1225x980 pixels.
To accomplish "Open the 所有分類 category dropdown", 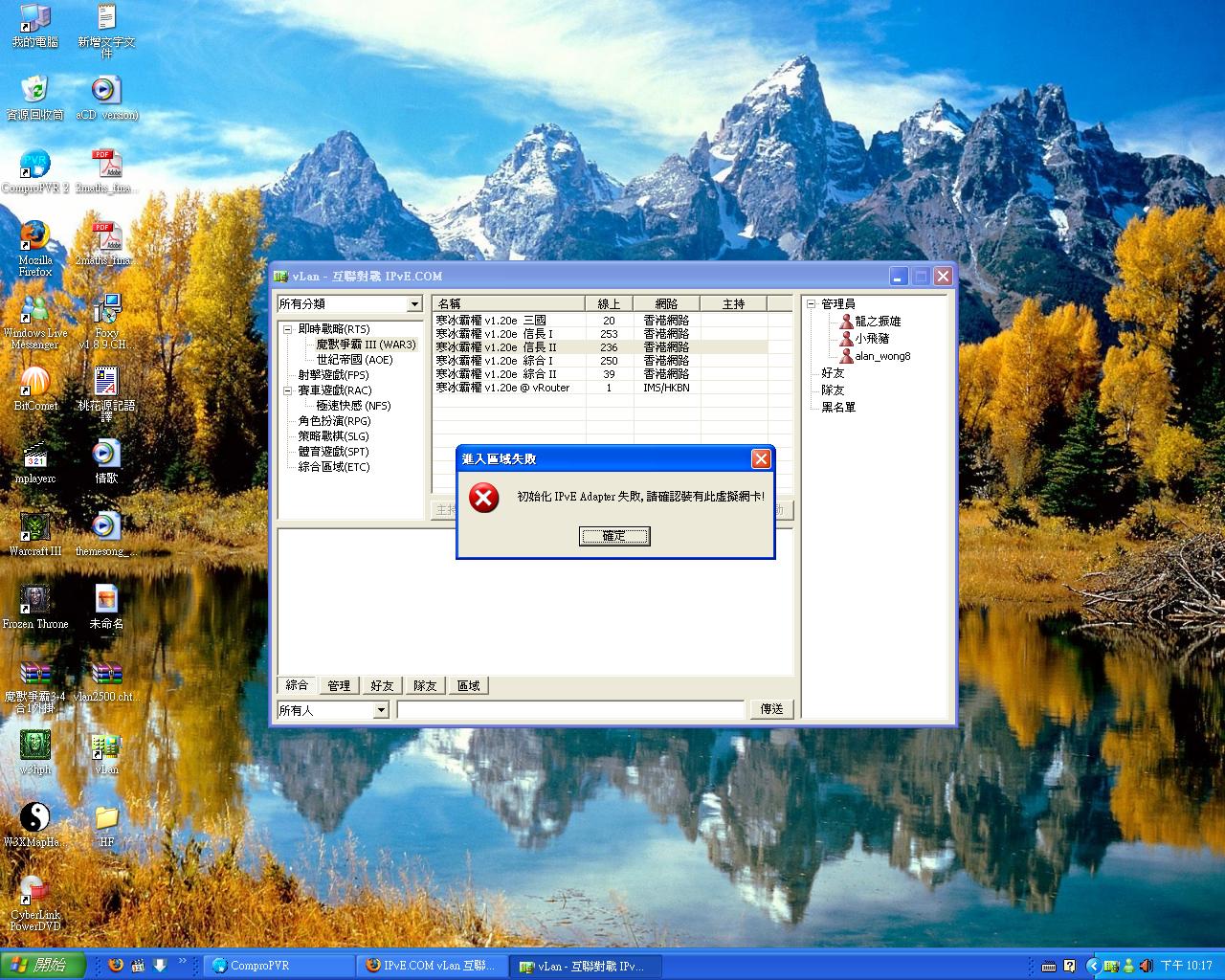I will pyautogui.click(x=414, y=304).
